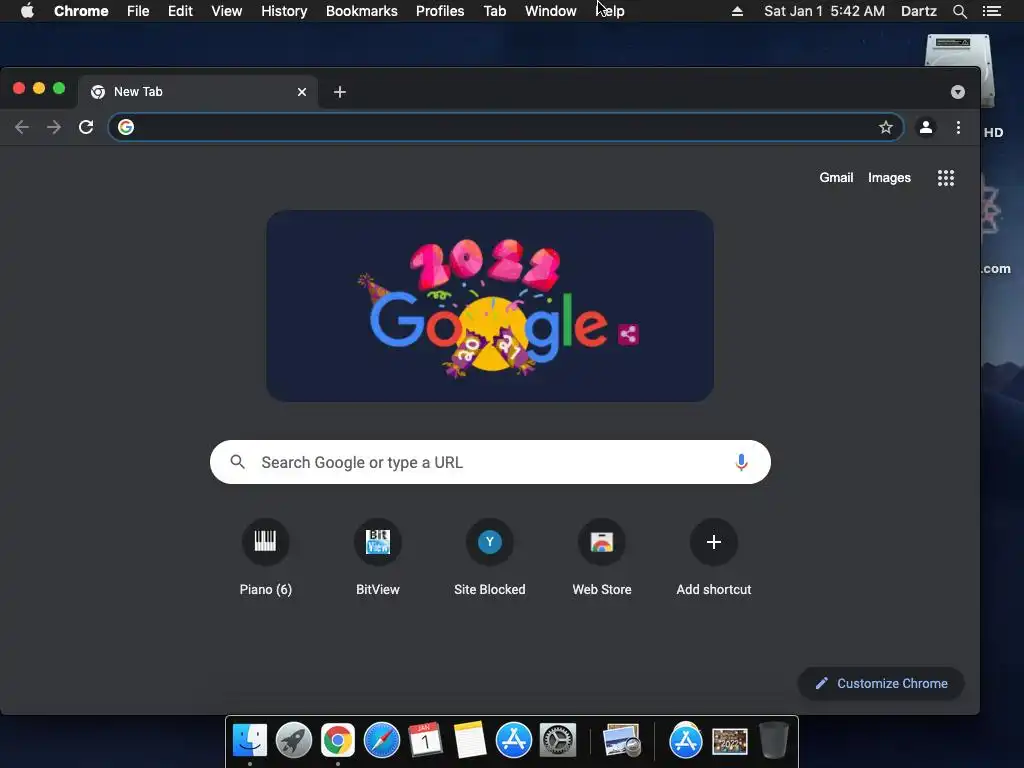Screen dimensions: 1024x768
Task: Open the History menu
Action: click(284, 11)
